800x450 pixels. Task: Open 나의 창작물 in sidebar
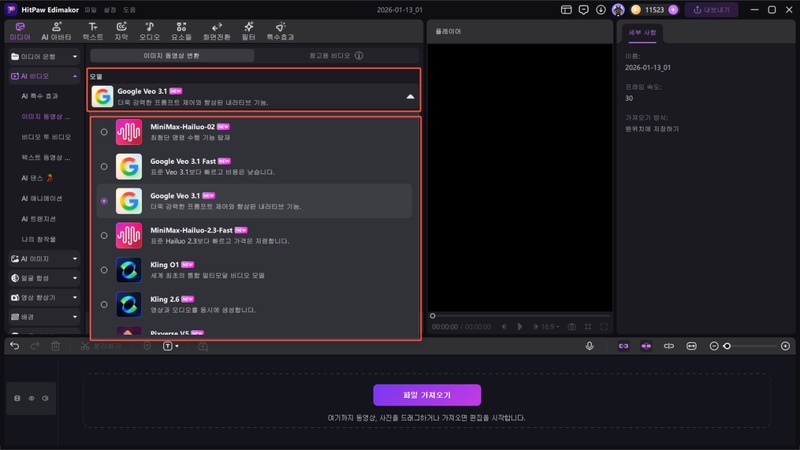38,239
